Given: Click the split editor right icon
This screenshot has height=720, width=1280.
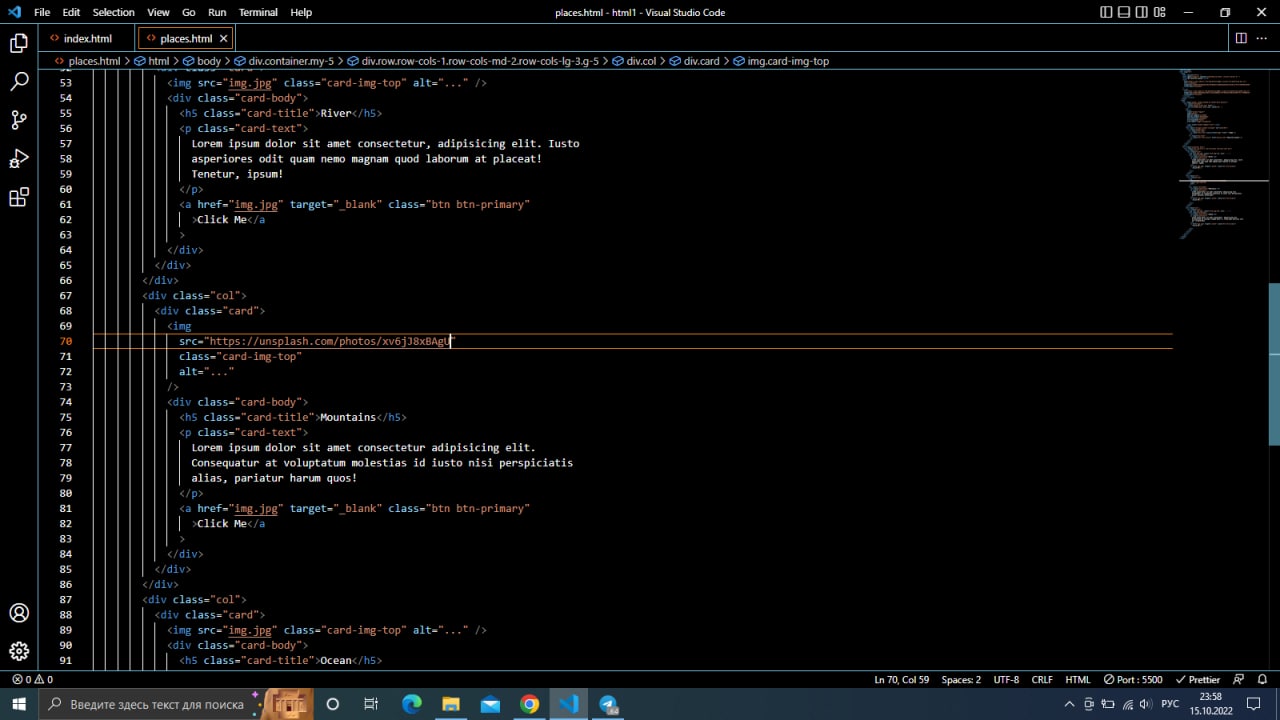Looking at the screenshot, I should point(1241,38).
